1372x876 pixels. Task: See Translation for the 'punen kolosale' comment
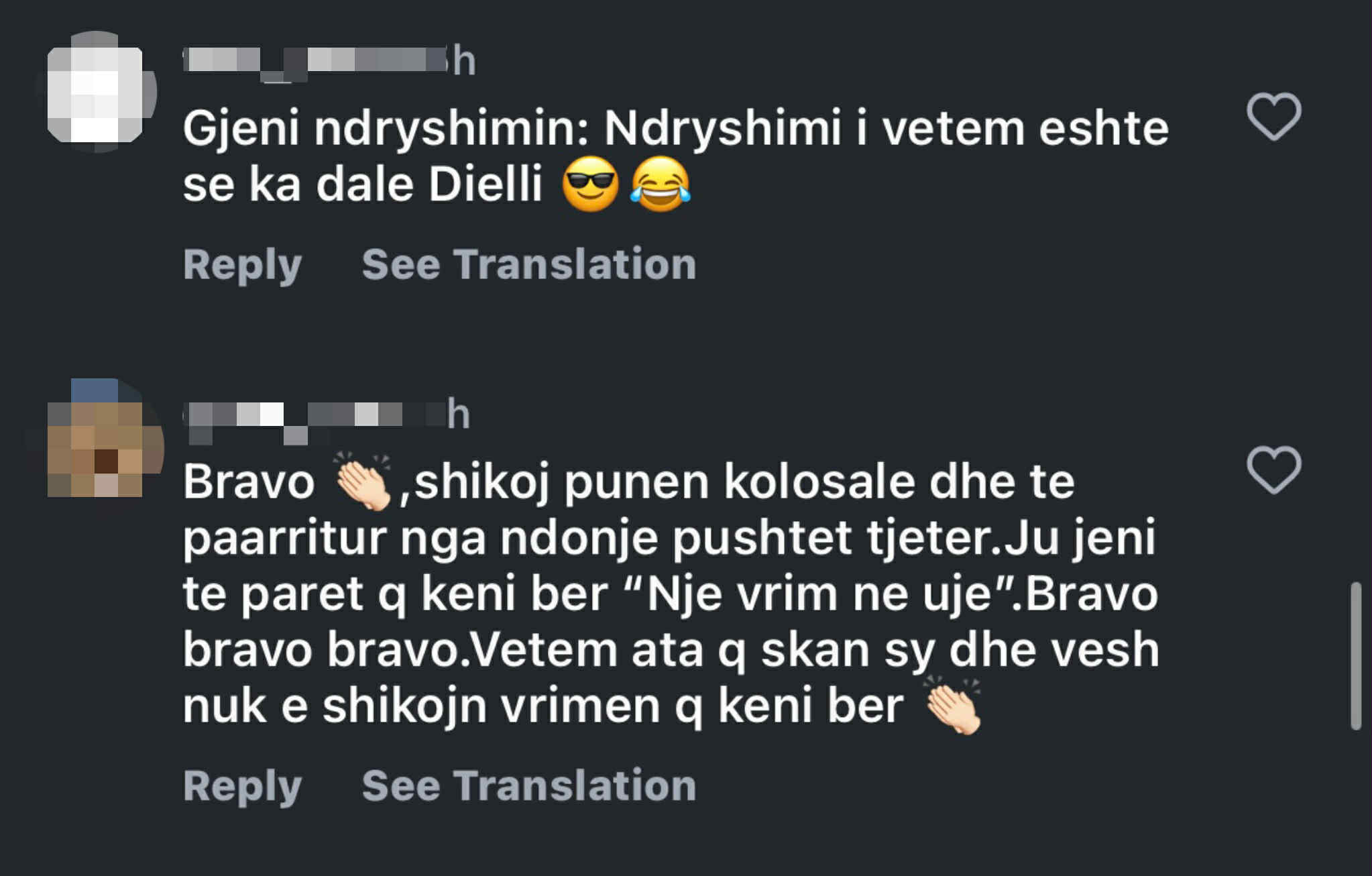click(528, 785)
